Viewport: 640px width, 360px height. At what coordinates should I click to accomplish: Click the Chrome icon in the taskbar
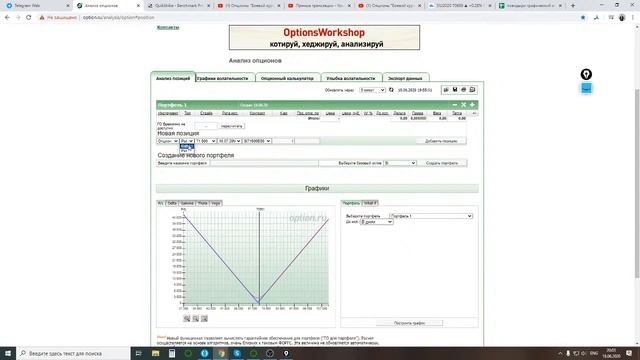tap(221, 353)
